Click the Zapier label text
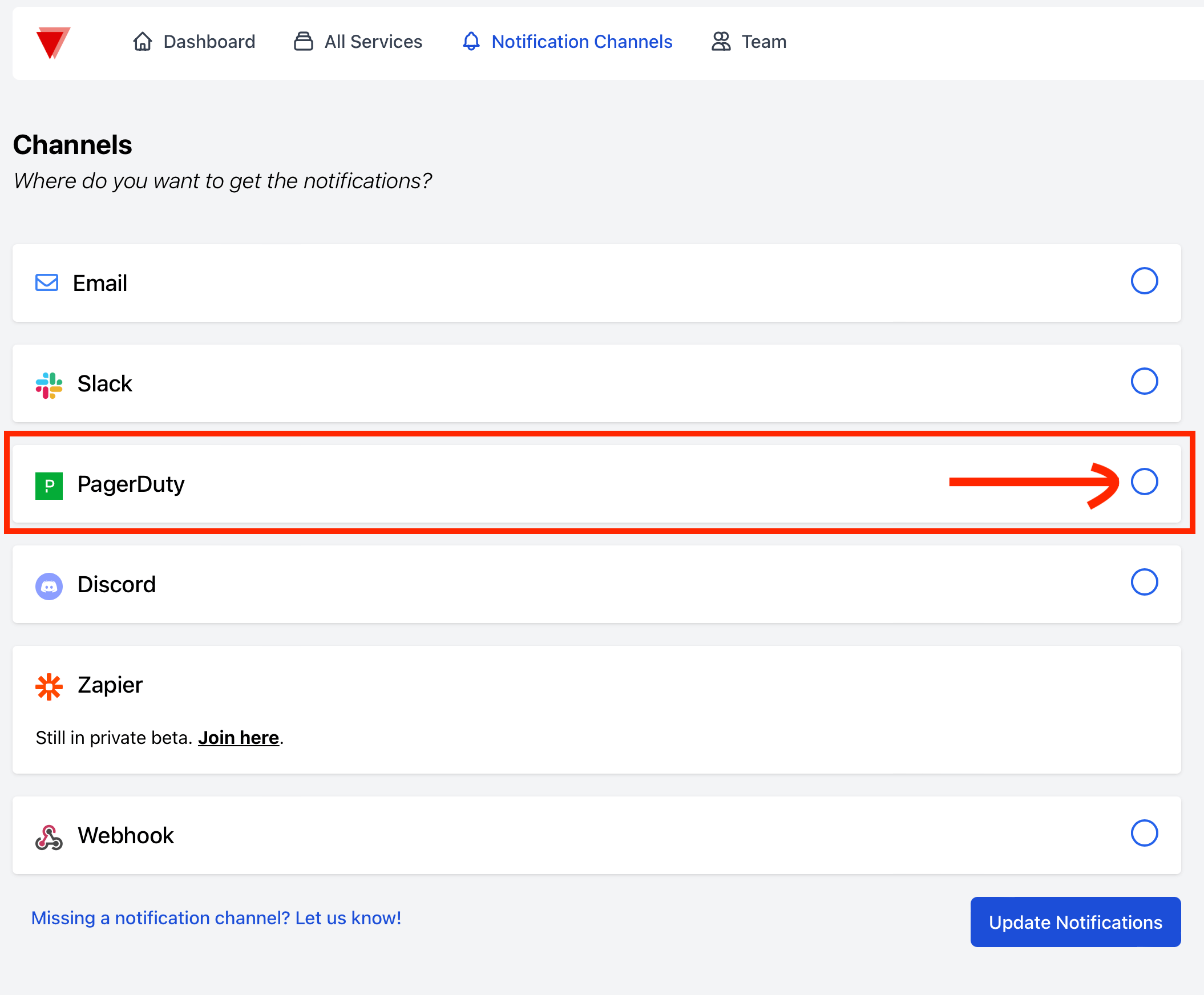 [110, 685]
